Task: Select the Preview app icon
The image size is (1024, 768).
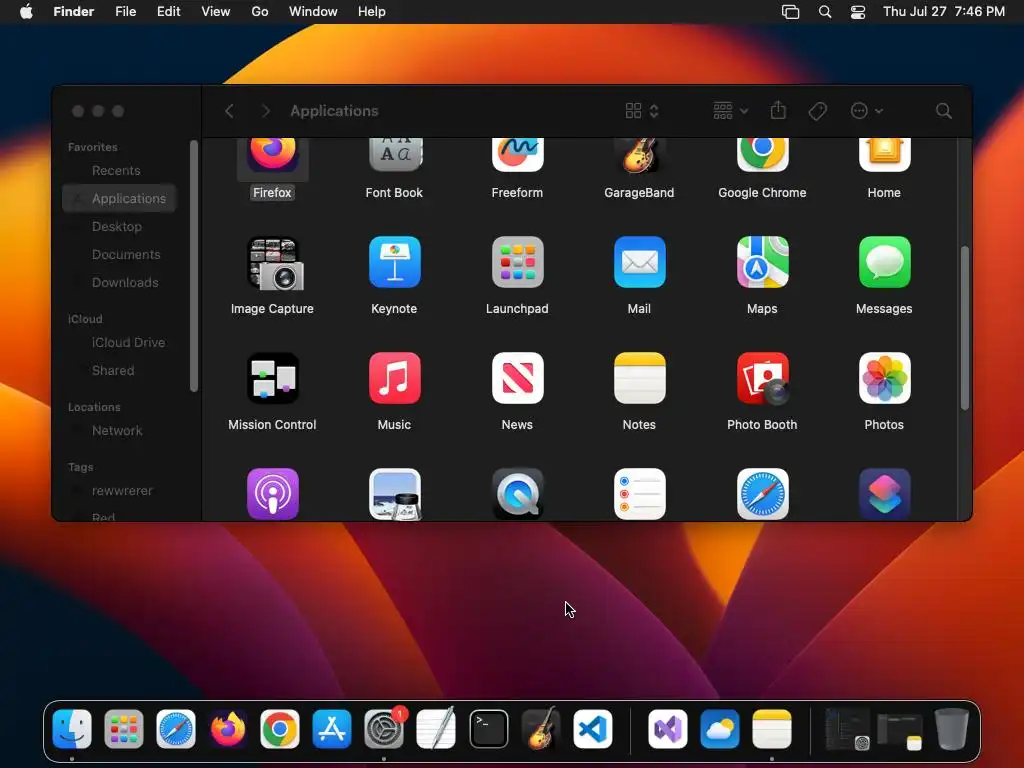Action: [394, 494]
